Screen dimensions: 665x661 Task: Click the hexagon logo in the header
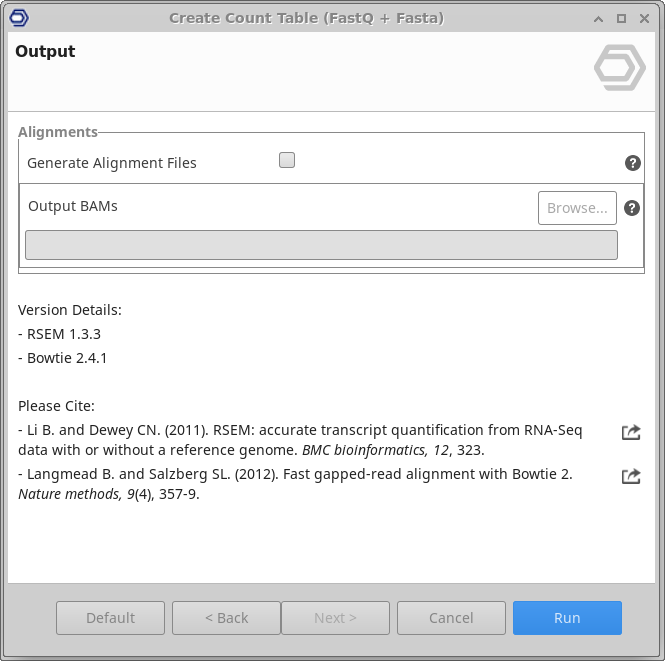click(620, 68)
